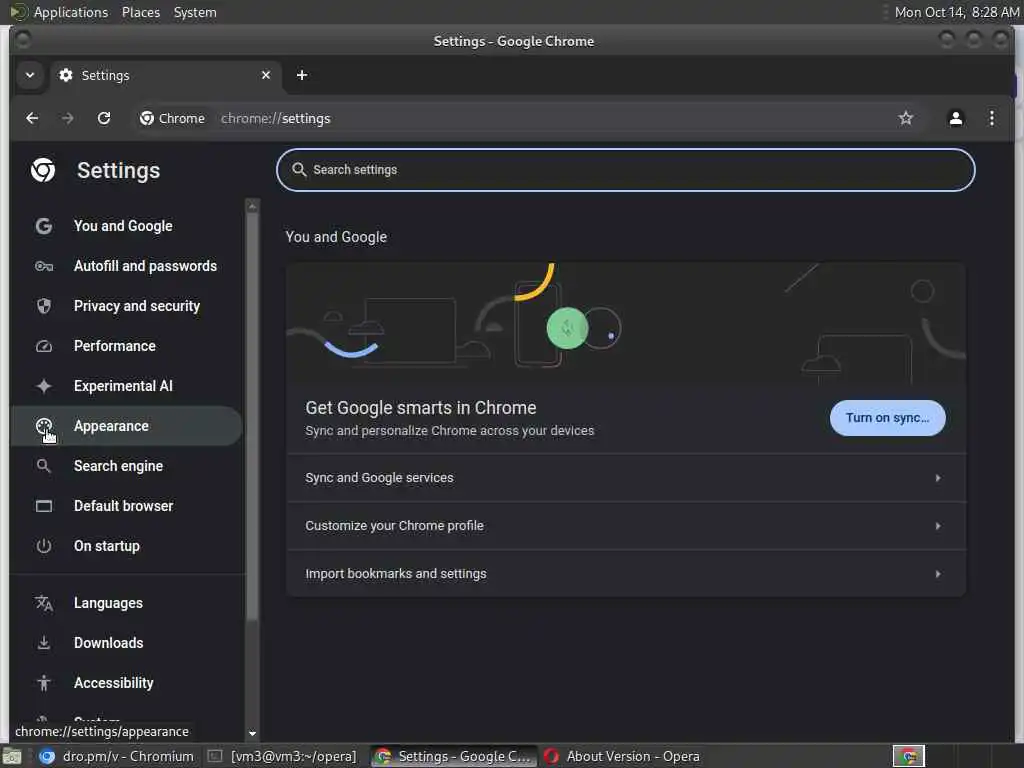This screenshot has width=1024, height=768.
Task: Click the Chrome logo beside the Settings title
Action: (43, 170)
